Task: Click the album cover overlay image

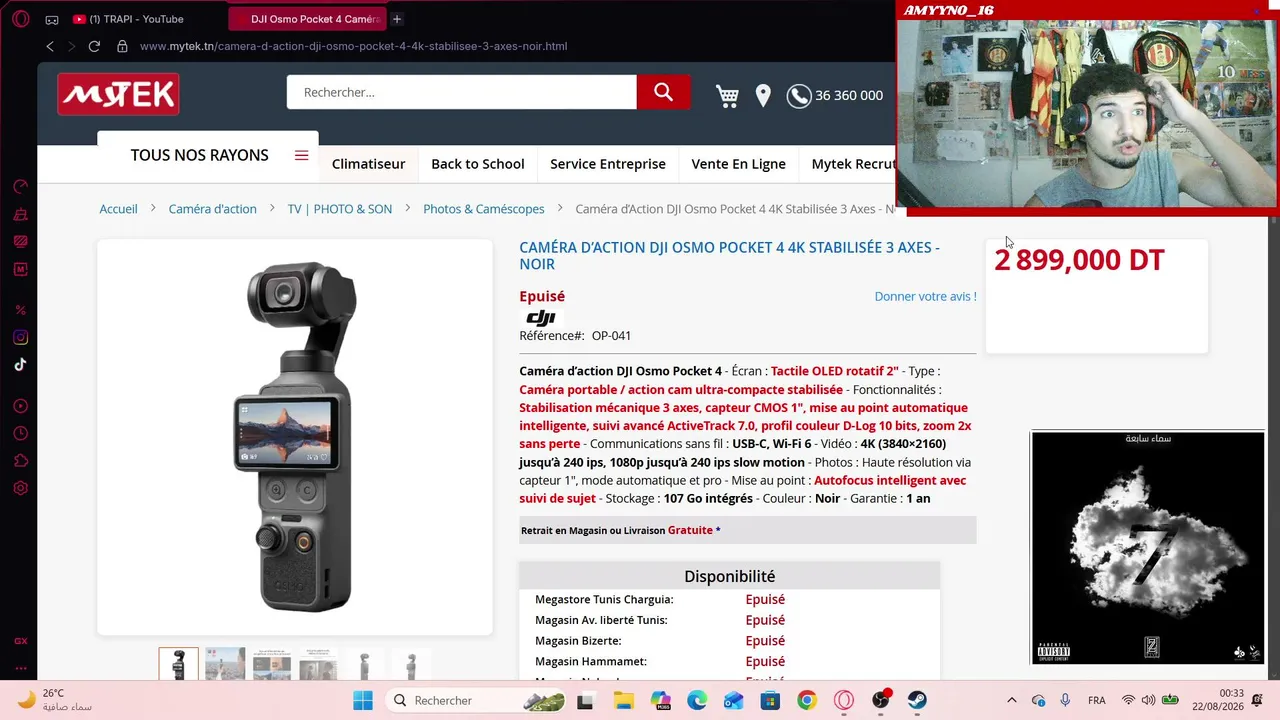Action: (1148, 548)
